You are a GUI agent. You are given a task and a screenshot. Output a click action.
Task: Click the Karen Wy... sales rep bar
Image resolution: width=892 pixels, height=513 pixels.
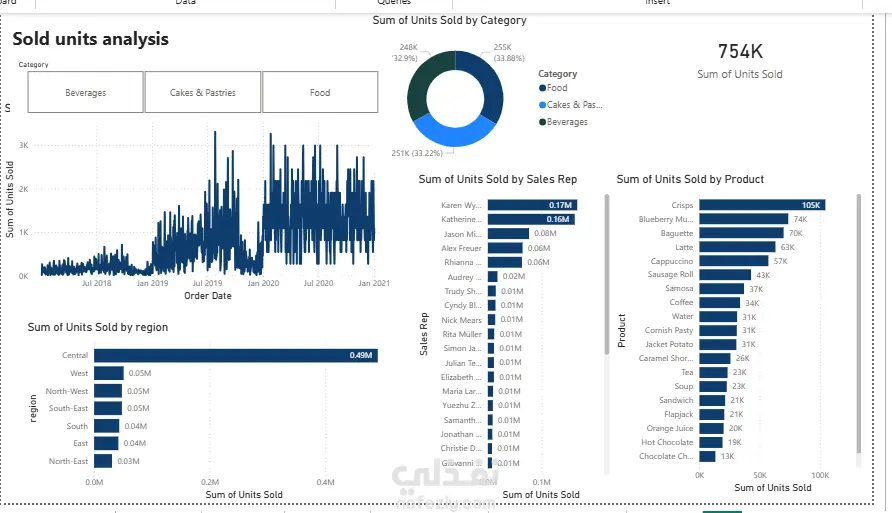click(532, 205)
